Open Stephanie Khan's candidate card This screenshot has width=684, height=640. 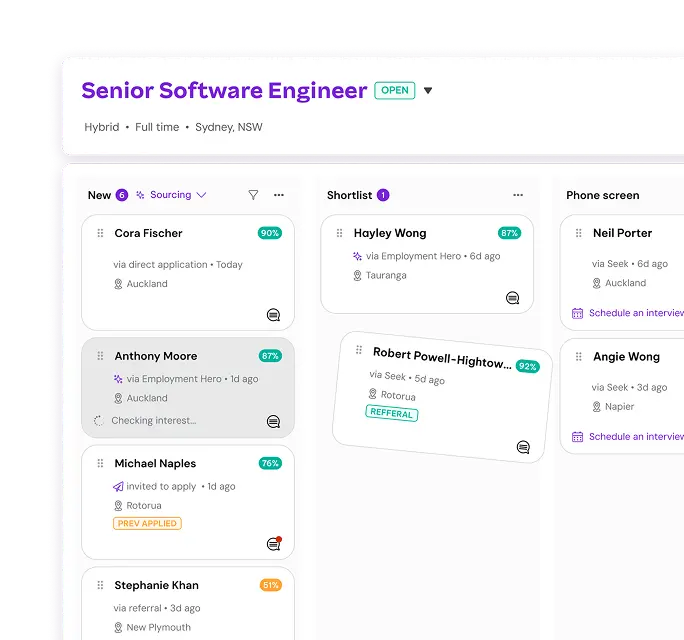[188, 604]
